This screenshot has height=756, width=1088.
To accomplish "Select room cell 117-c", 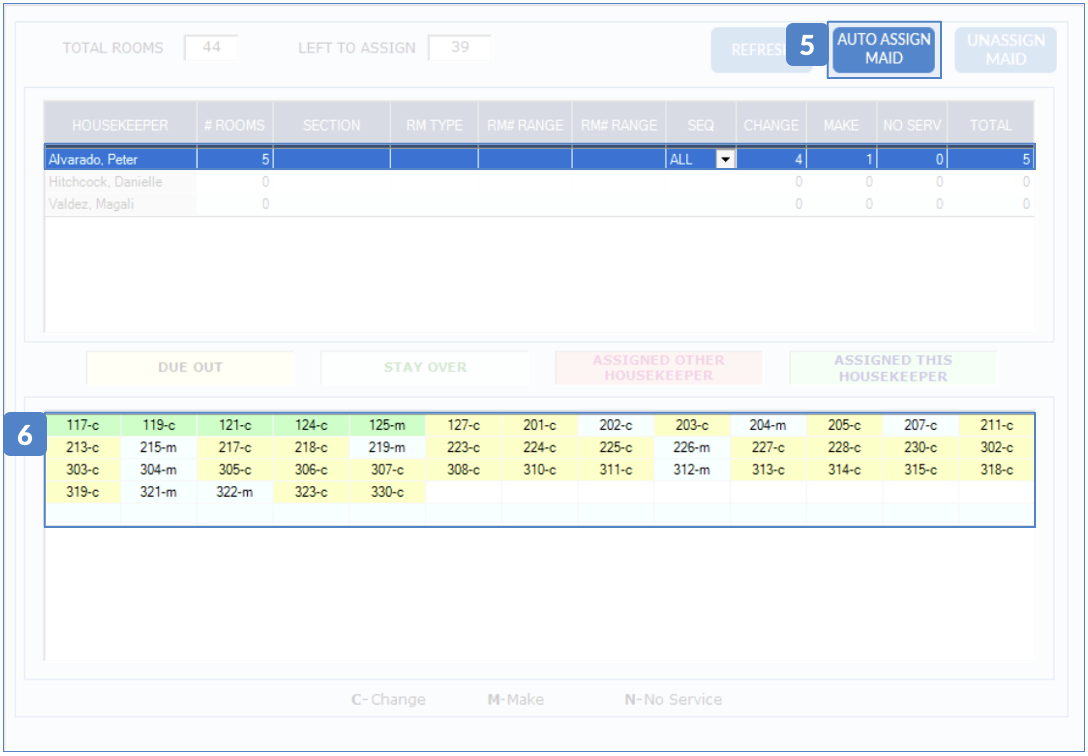I will (x=83, y=426).
